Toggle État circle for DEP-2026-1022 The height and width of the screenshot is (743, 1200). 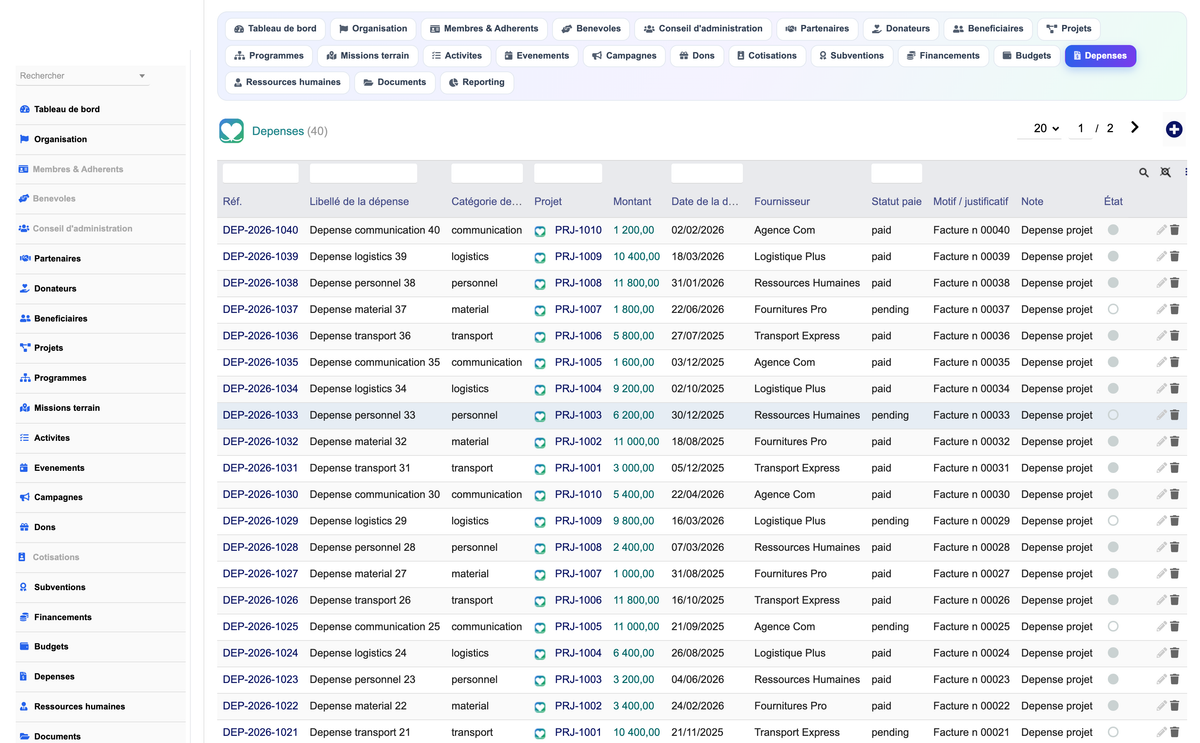click(x=1113, y=706)
